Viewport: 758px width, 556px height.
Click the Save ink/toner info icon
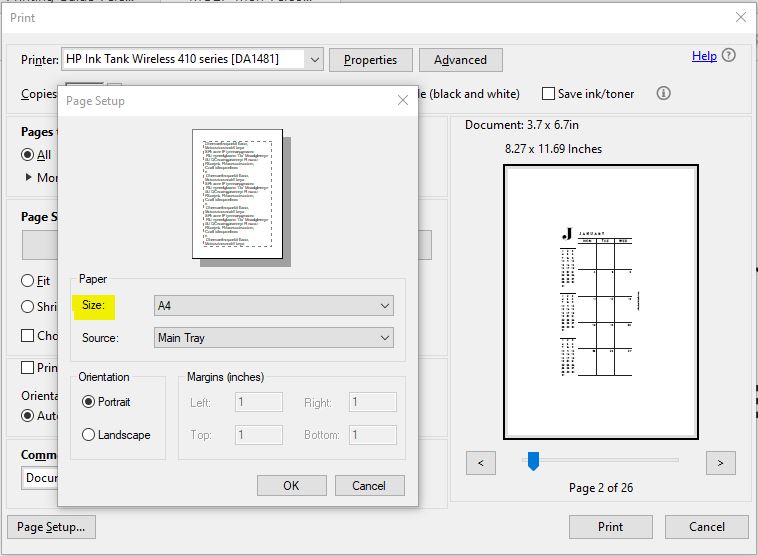pos(663,93)
